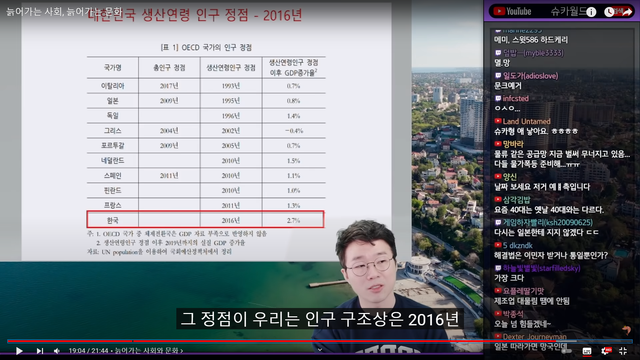Open the player settings gear

click(x=606, y=351)
